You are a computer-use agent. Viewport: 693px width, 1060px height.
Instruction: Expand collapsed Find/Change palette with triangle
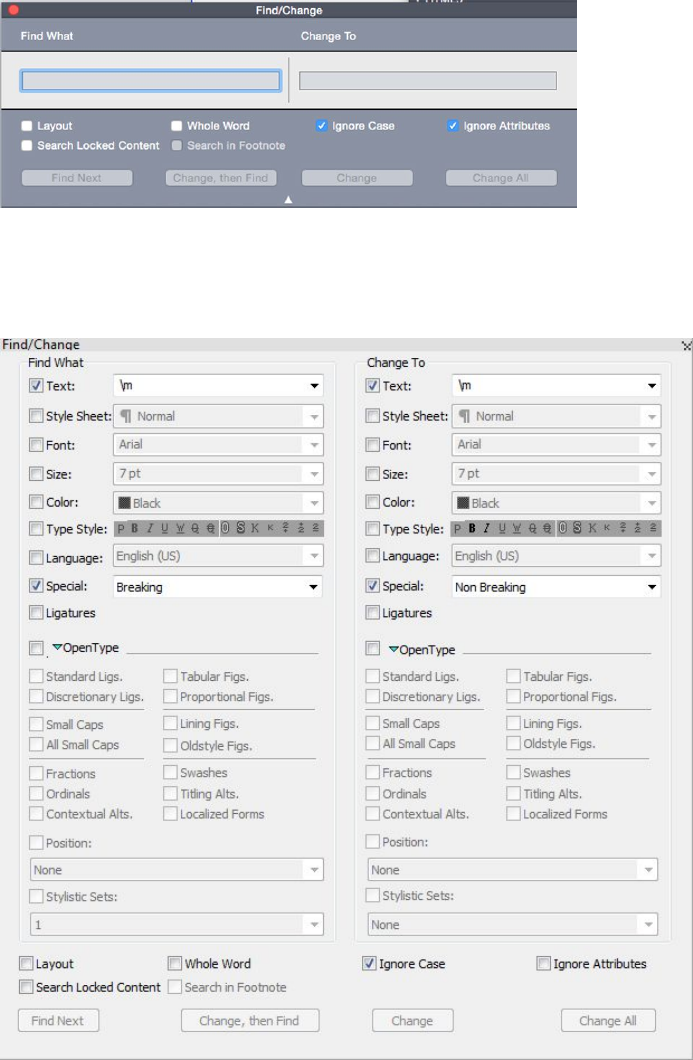point(289,199)
